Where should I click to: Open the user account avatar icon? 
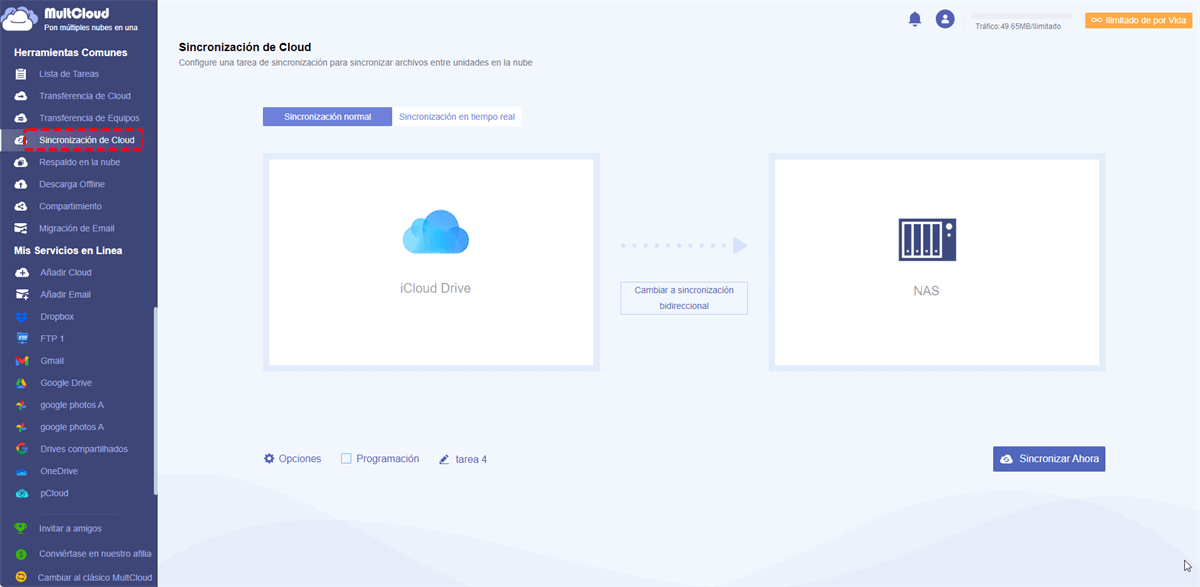[945, 19]
